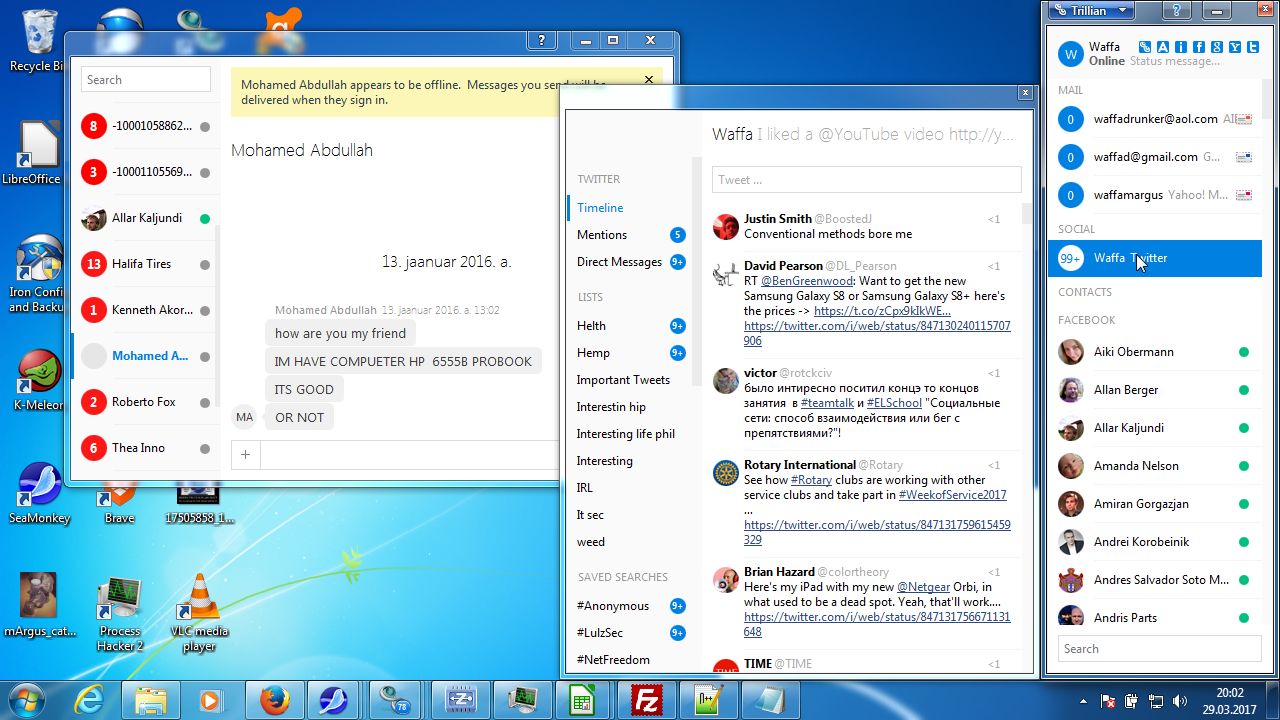Click the Yahoo account icon beside Waffa

click(x=1235, y=47)
